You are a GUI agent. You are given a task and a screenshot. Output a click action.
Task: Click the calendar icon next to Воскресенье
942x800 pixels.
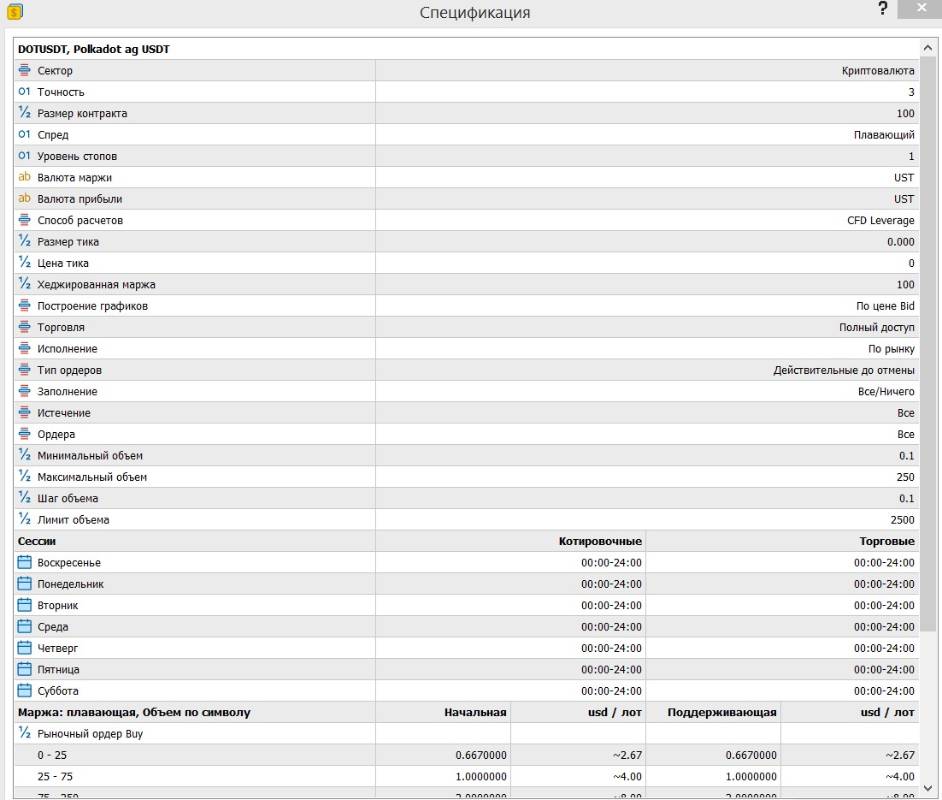(x=25, y=563)
